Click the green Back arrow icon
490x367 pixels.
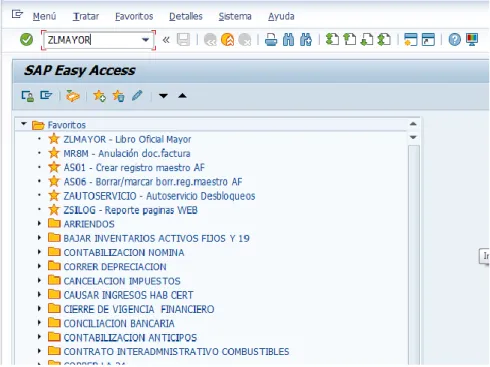click(210, 40)
